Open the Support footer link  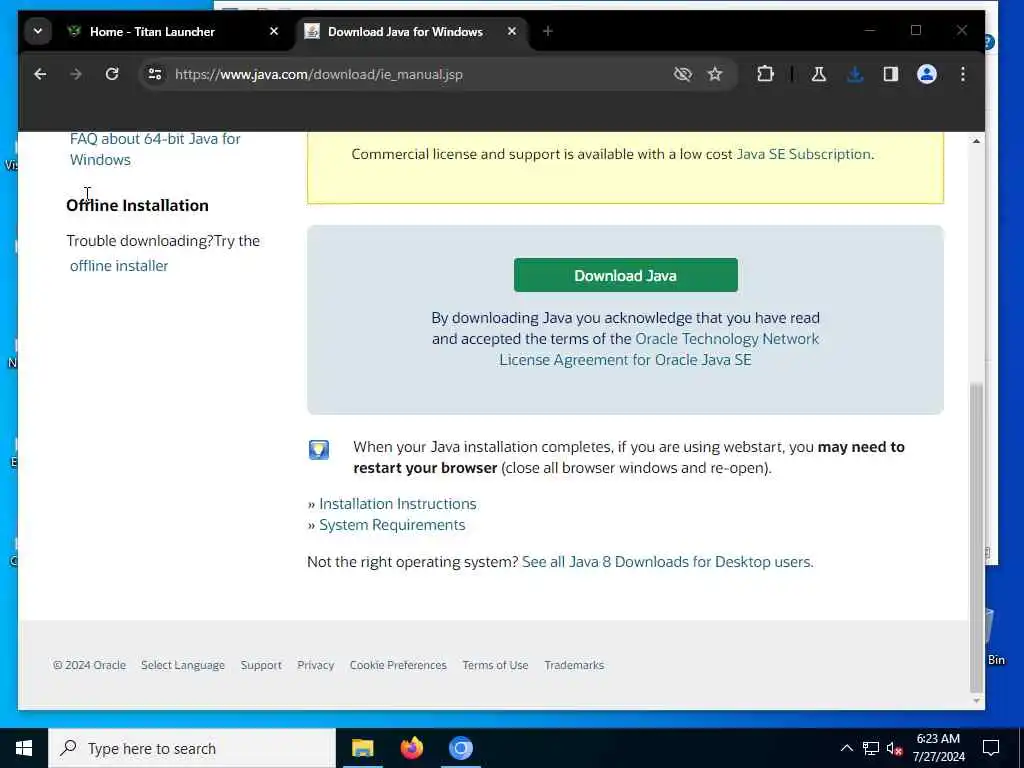pos(261,665)
